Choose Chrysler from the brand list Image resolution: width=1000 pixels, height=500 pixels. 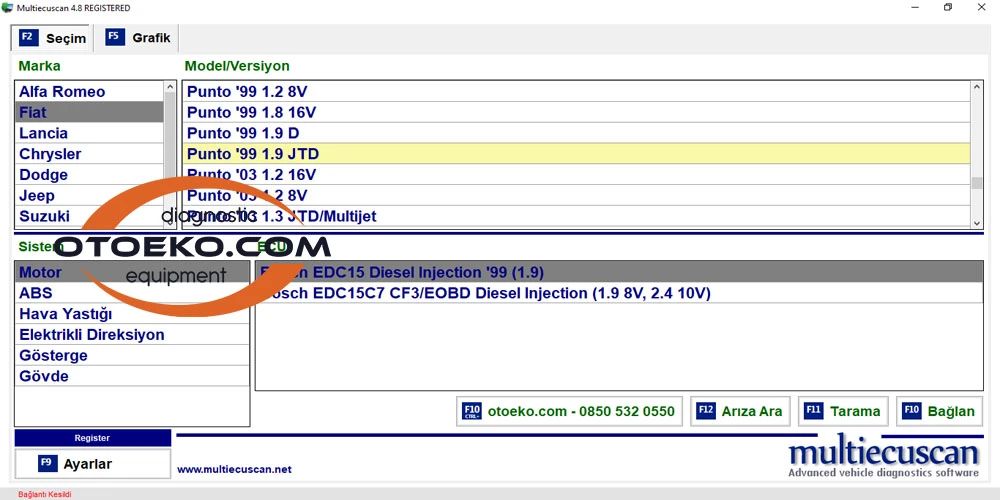click(89, 154)
